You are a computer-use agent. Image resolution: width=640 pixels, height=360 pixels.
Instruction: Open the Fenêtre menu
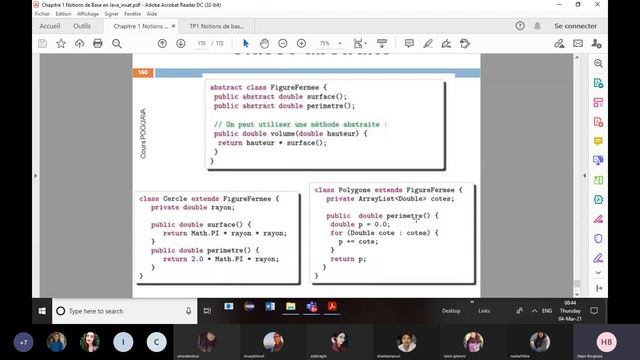pos(132,14)
